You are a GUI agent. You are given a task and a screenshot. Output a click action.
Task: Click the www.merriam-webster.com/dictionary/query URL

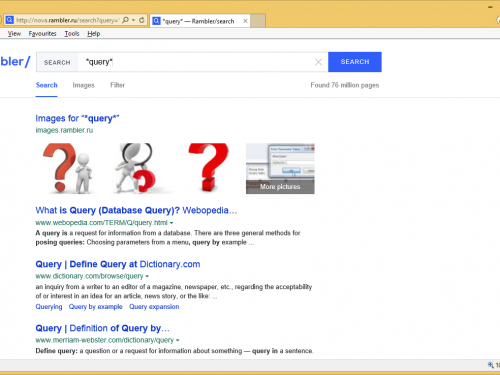click(x=105, y=340)
